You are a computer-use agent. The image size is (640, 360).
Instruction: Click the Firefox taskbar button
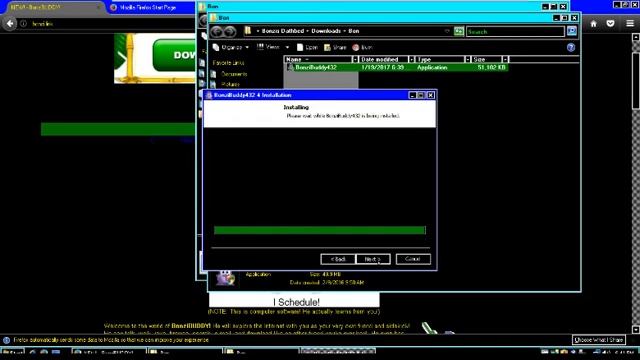click(108, 352)
